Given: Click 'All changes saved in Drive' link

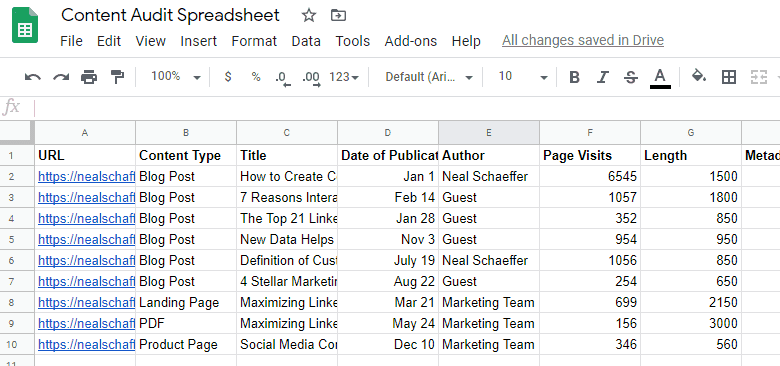Looking at the screenshot, I should [583, 40].
